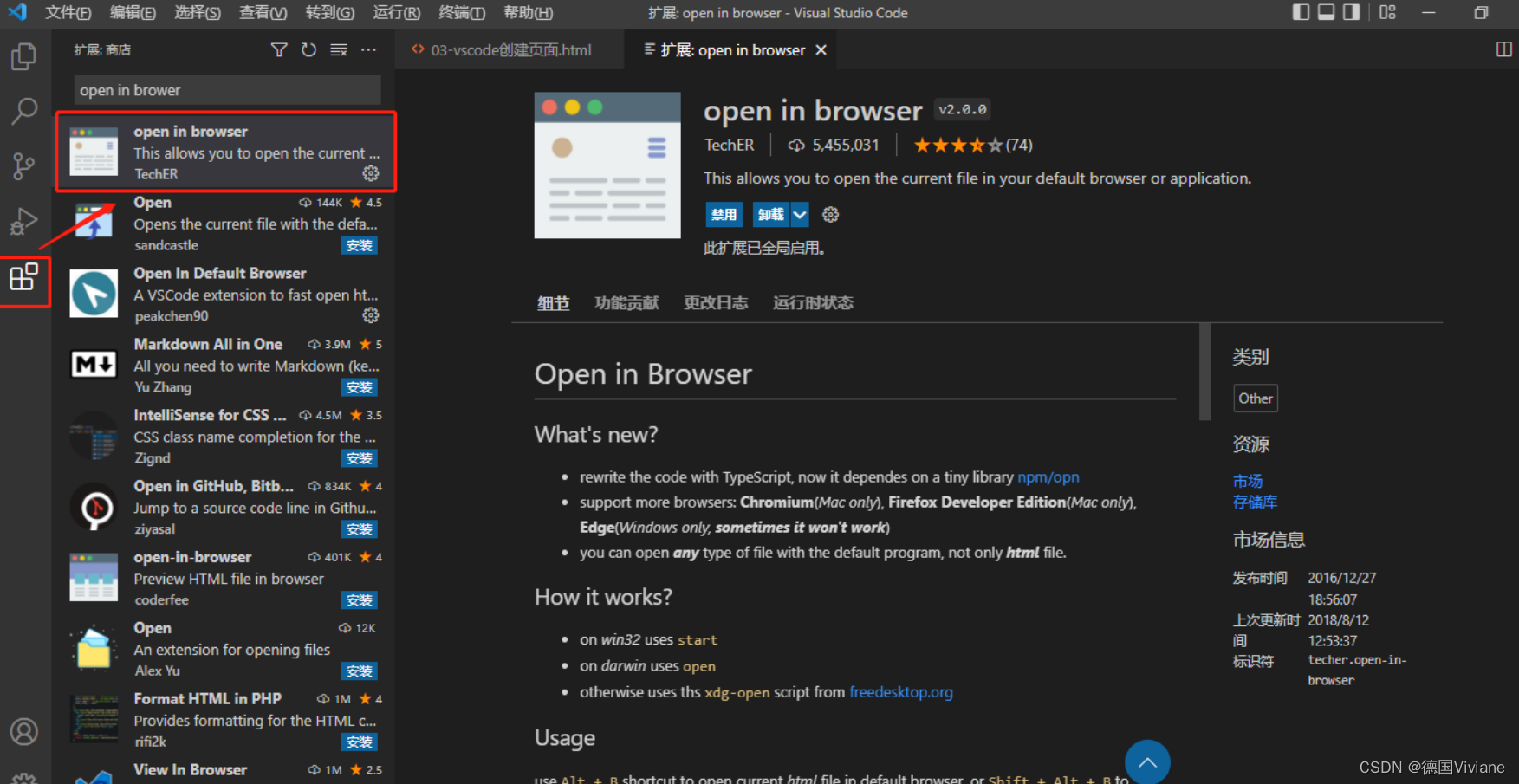Install Format HTML in PHP extension
This screenshot has height=784, width=1519.
[359, 742]
